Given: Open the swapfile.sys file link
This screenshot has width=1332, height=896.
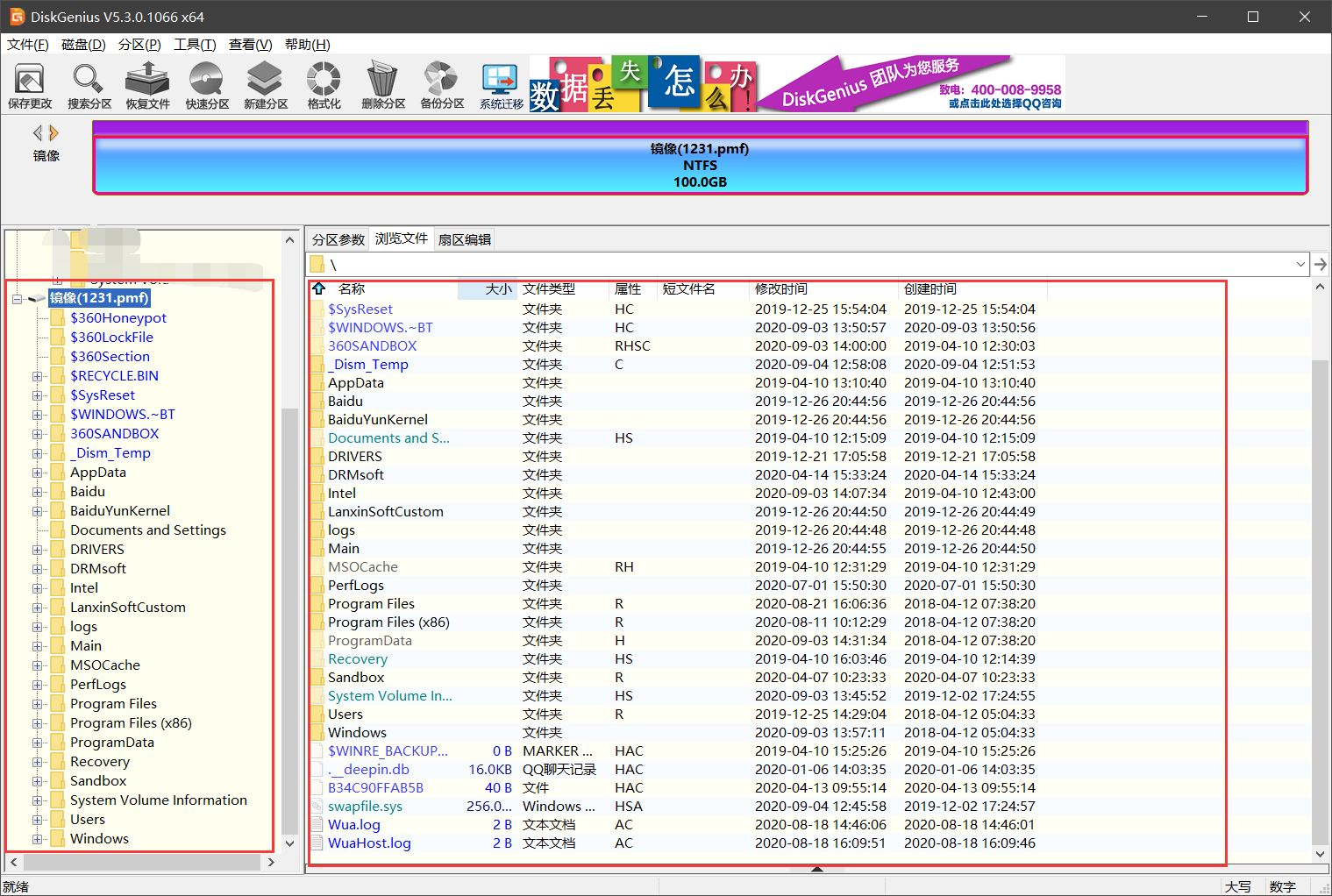Looking at the screenshot, I should 366,806.
